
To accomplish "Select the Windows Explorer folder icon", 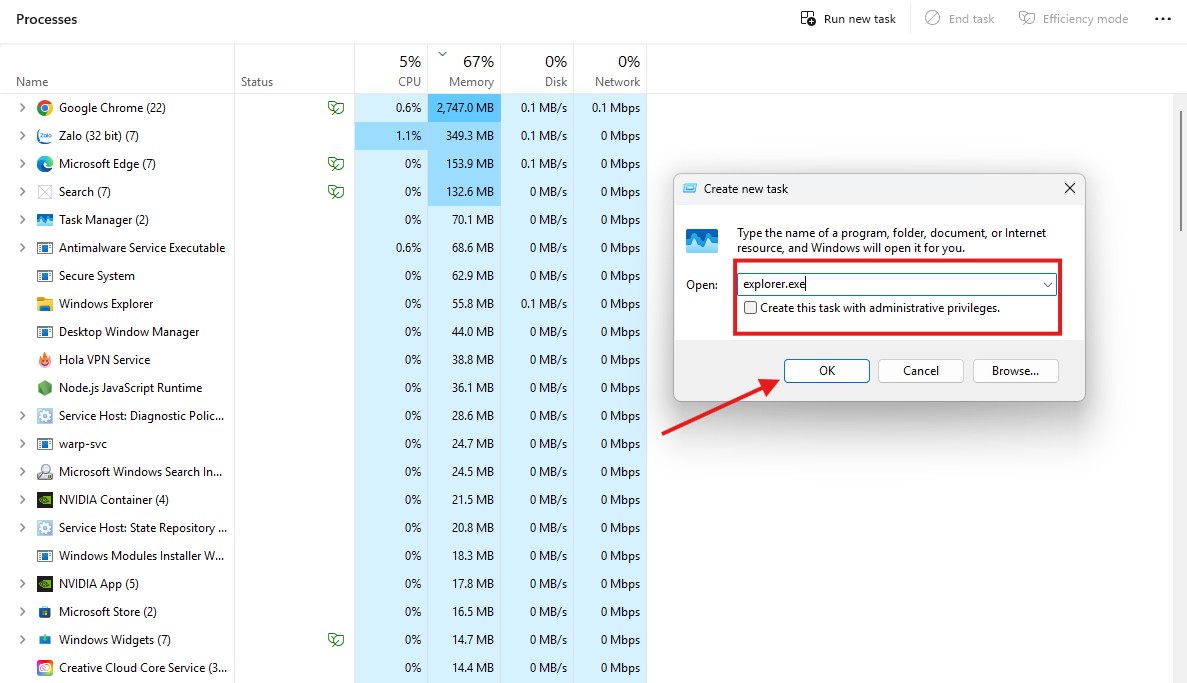I will point(44,304).
